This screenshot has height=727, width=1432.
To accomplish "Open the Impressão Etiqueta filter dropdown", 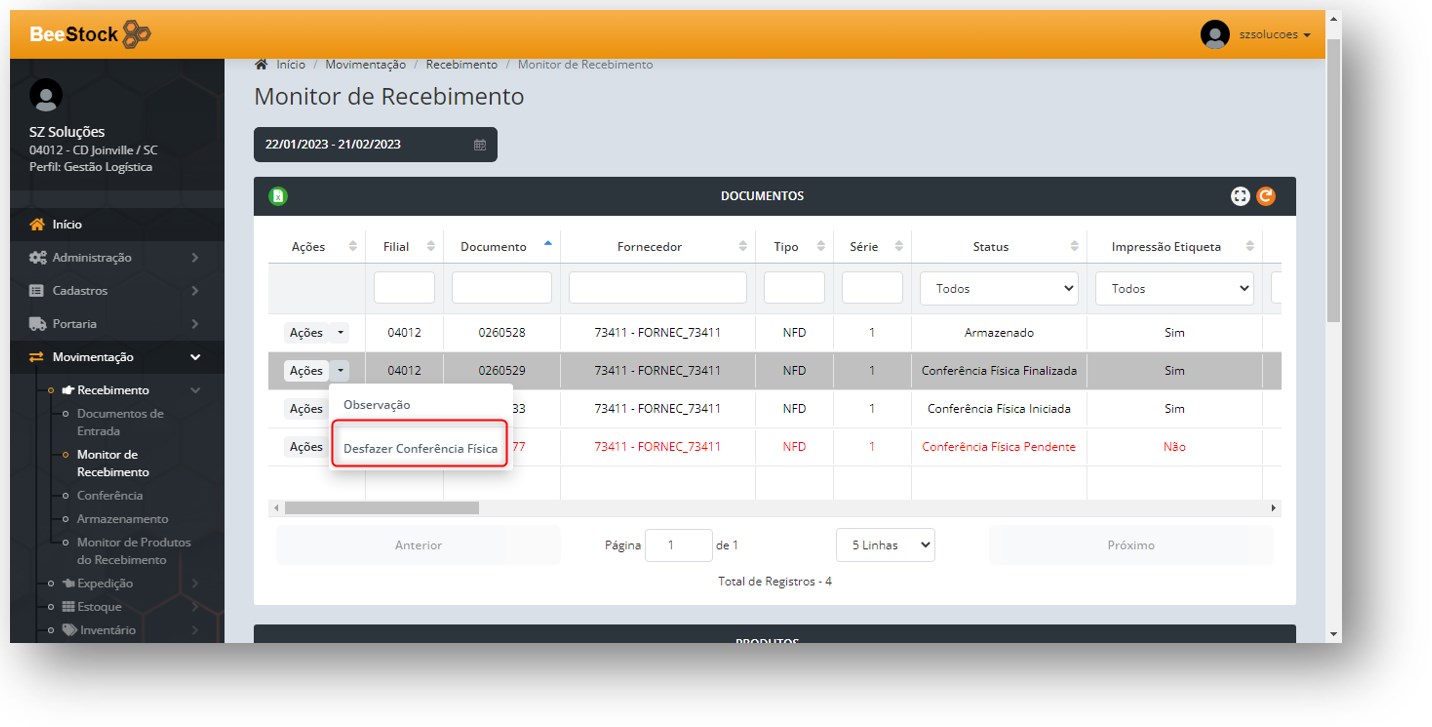I will tap(1174, 288).
